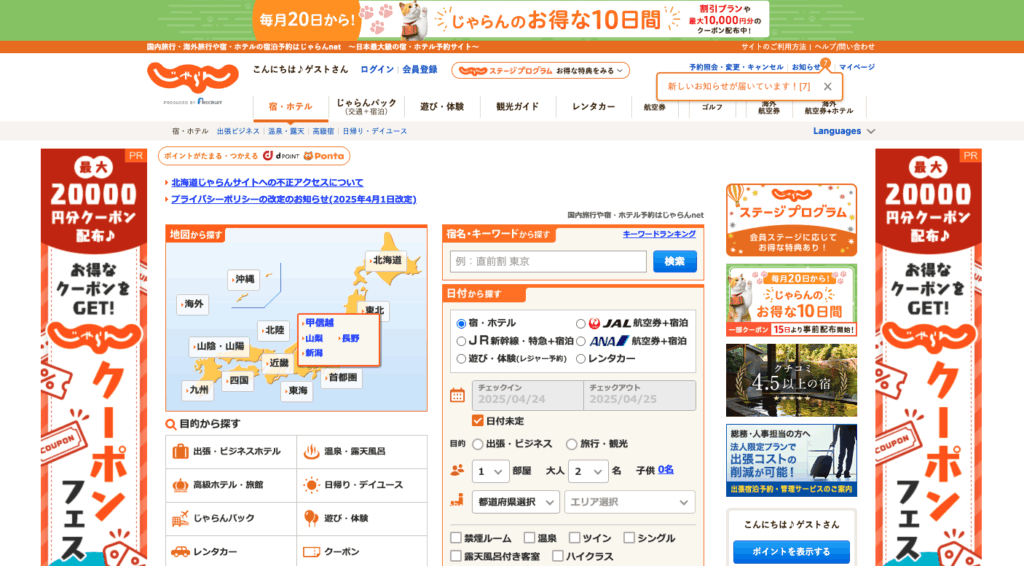Click the blue 検索 search button
The image size is (1024, 566).
click(675, 261)
